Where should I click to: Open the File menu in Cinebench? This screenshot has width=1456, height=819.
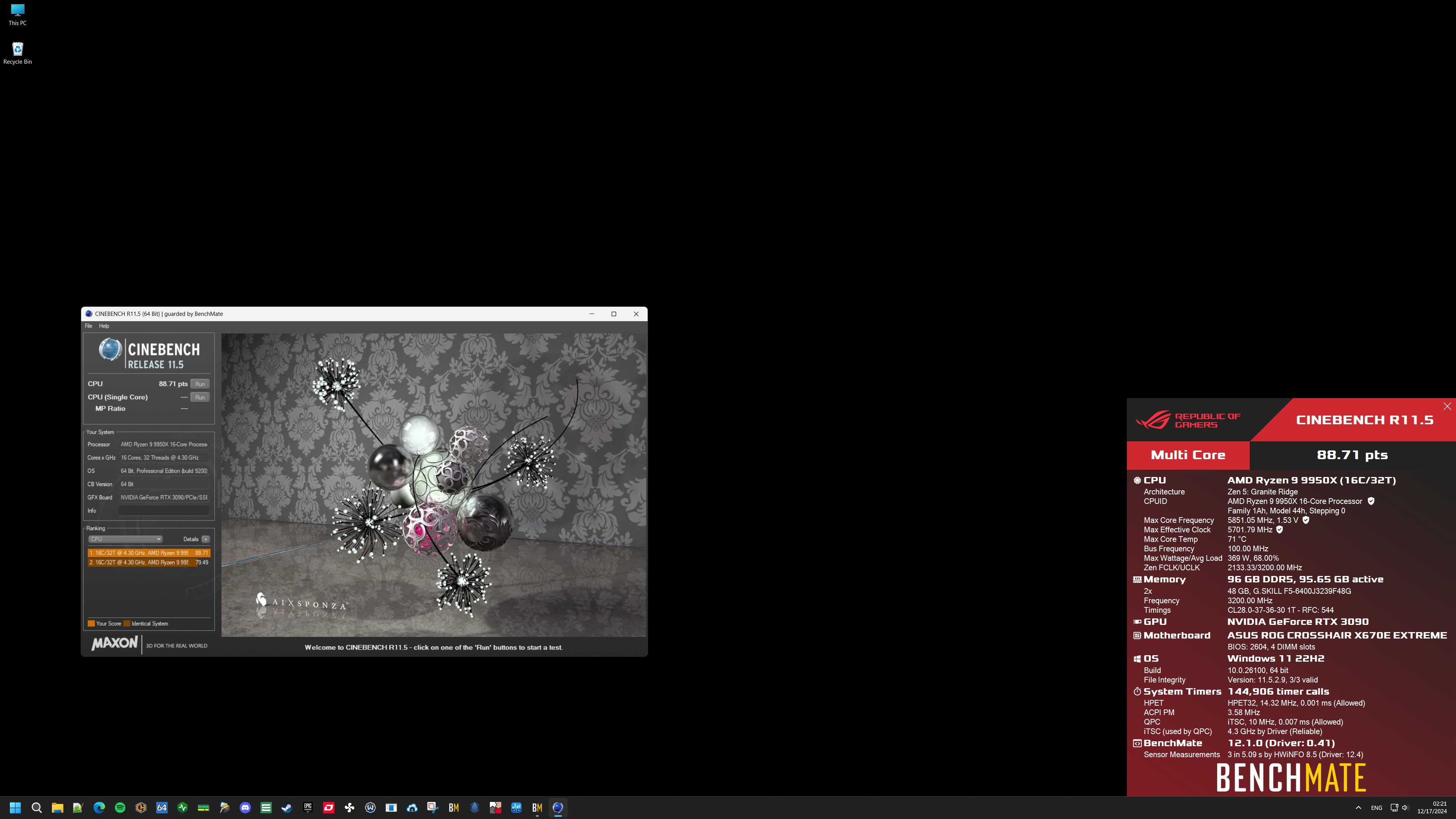[88, 326]
